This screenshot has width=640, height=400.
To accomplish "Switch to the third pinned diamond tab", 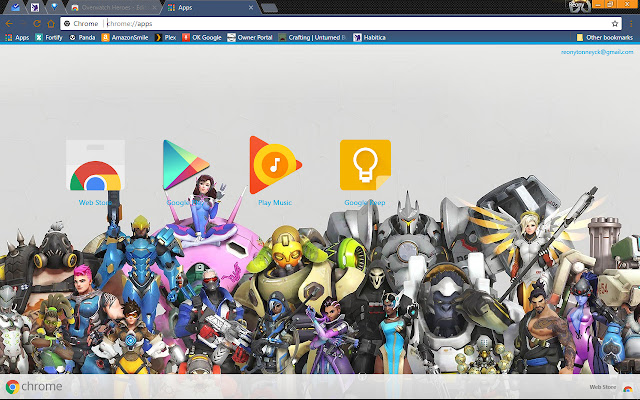I will (54, 7).
